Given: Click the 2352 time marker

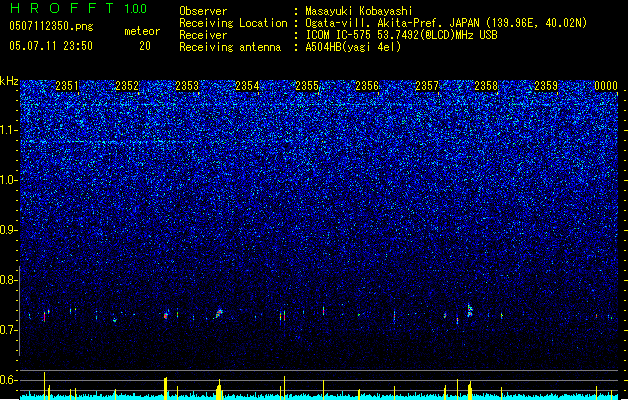Looking at the screenshot, I should pos(127,86).
